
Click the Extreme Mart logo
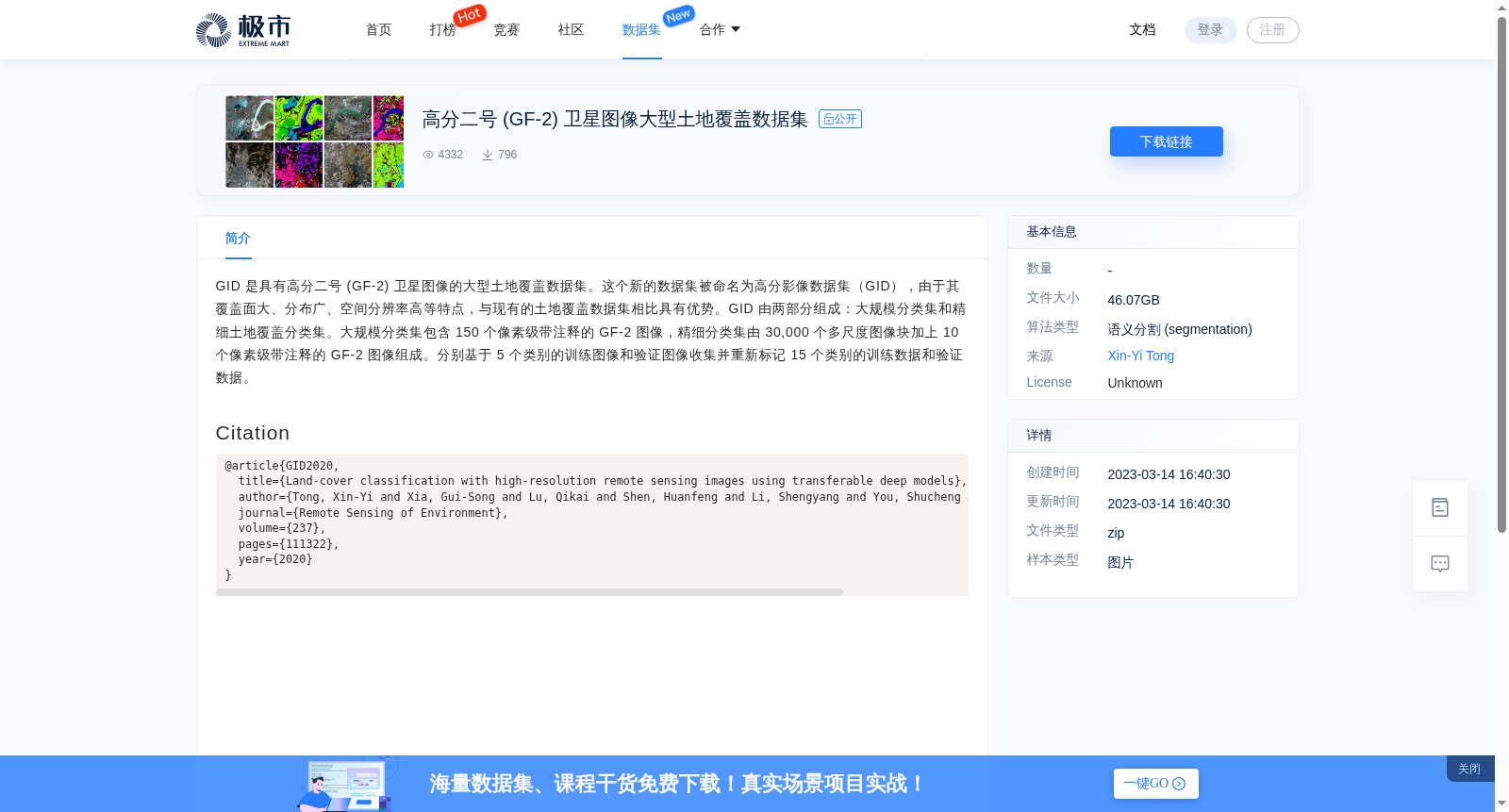[242, 30]
